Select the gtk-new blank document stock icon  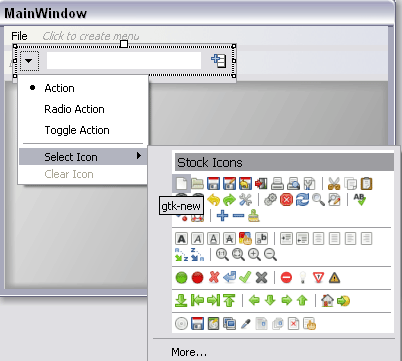coord(181,183)
